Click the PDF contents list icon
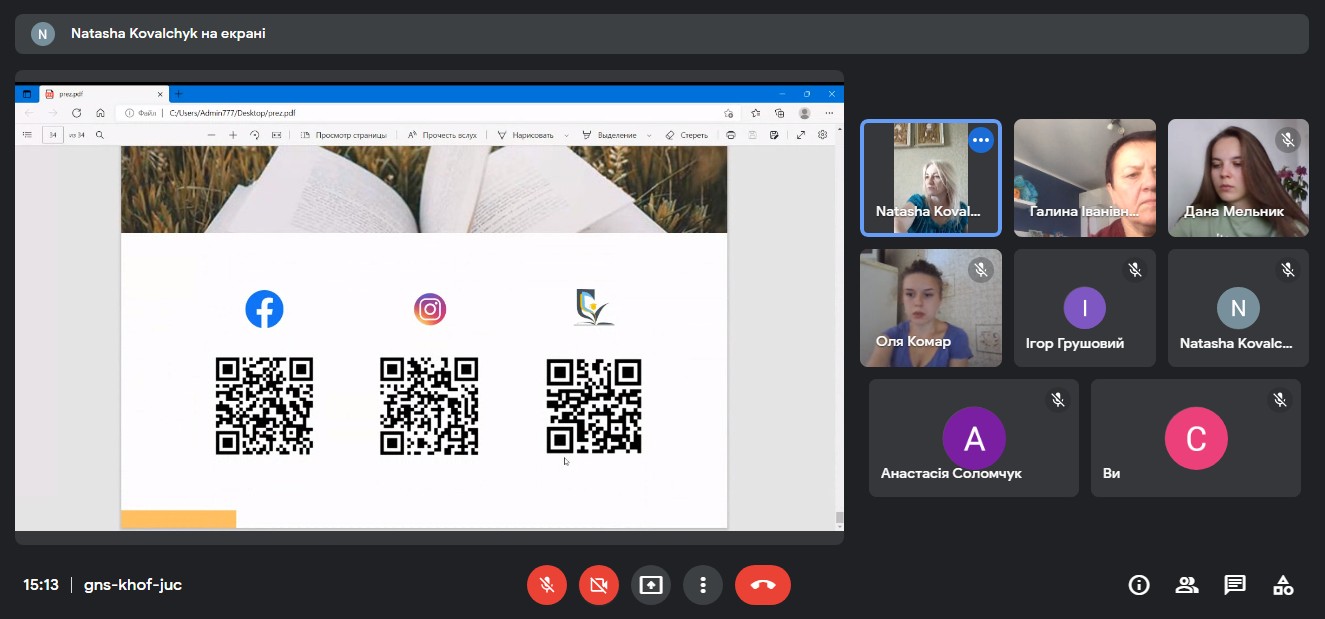 pyautogui.click(x=27, y=134)
